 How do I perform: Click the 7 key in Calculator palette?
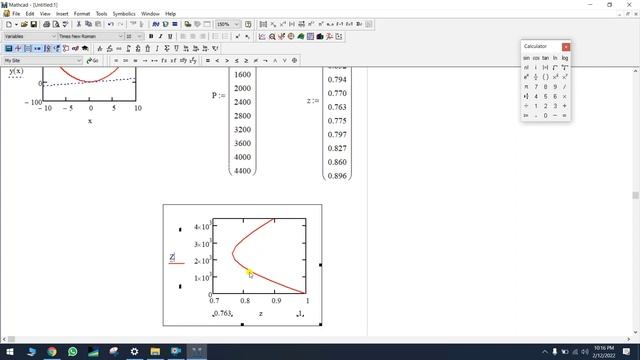536,87
